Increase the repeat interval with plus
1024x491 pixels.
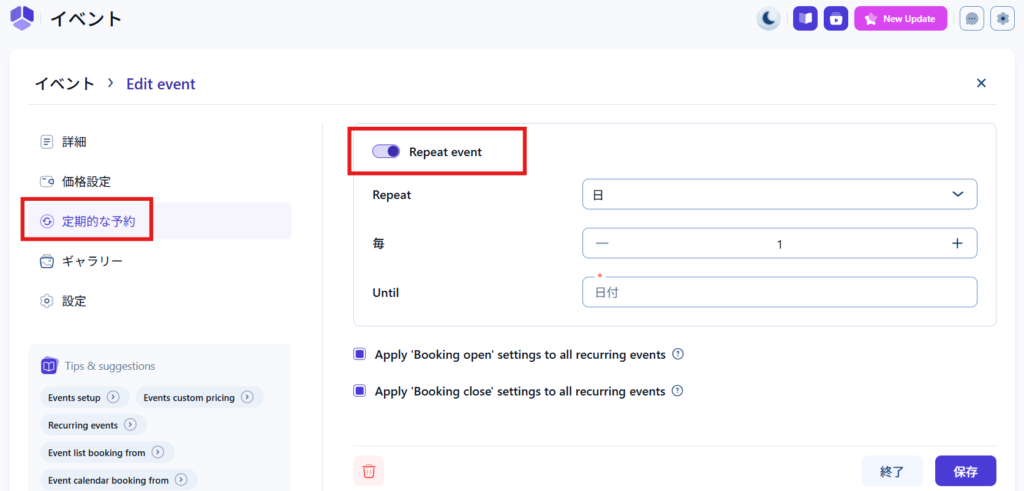click(x=957, y=243)
